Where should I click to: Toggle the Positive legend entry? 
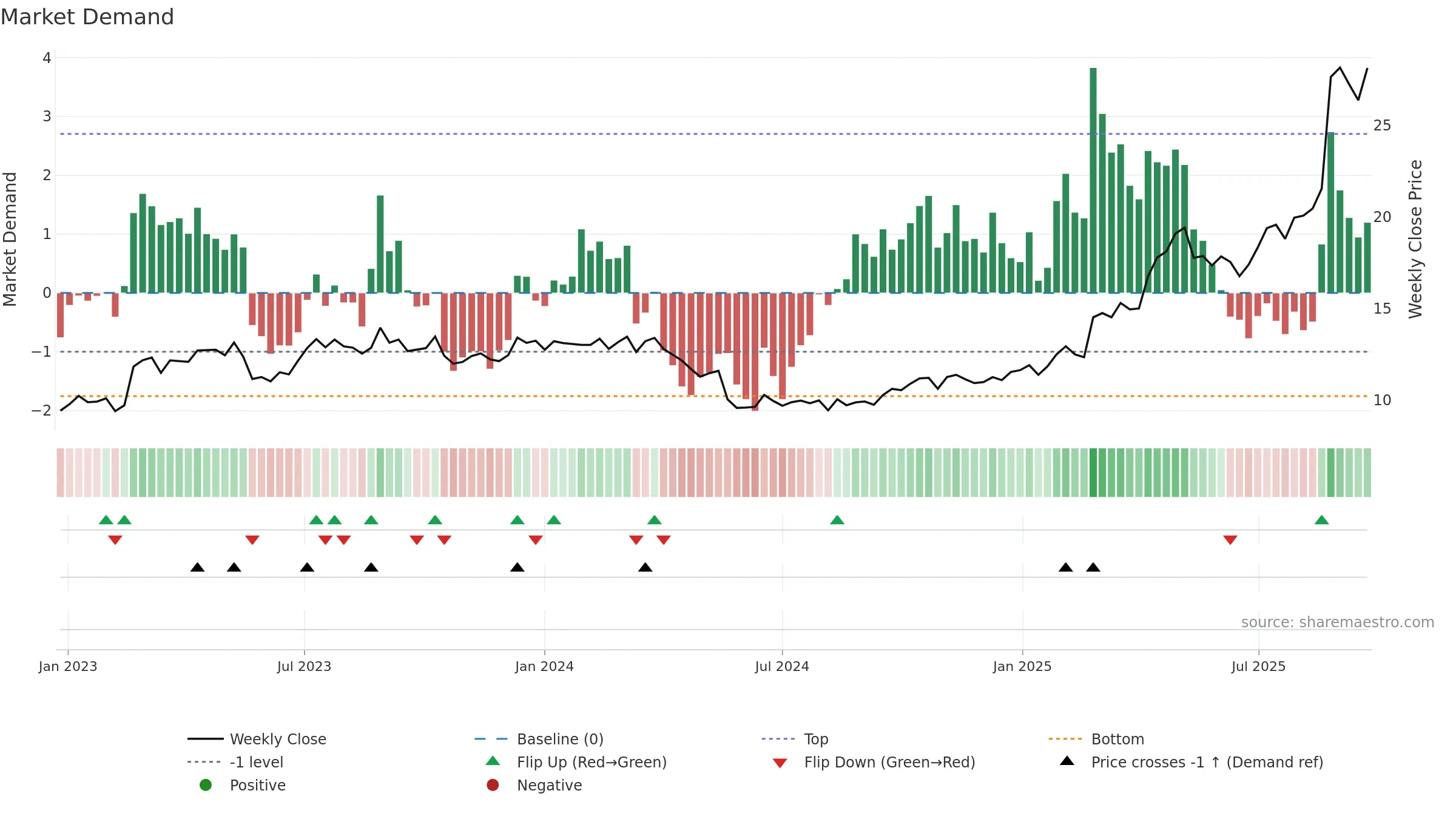(243, 785)
